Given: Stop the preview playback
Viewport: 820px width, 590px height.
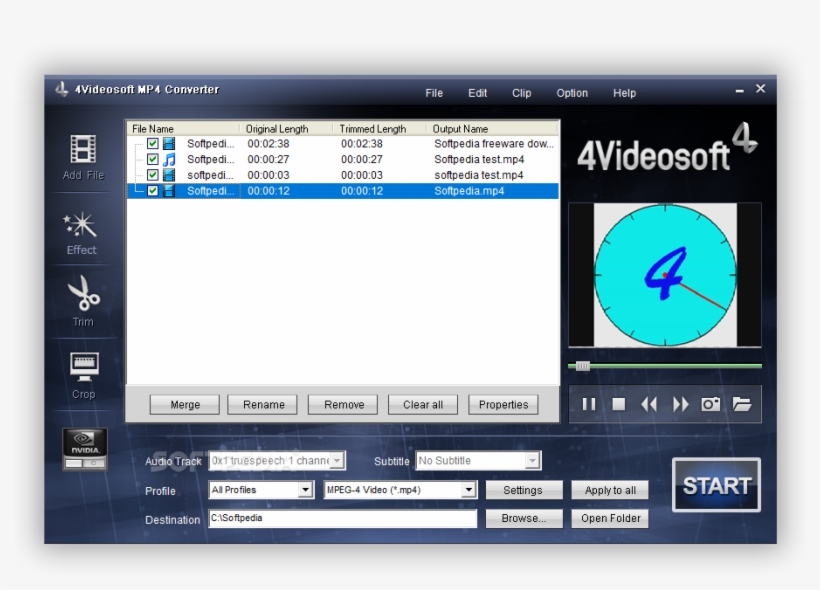Looking at the screenshot, I should [619, 404].
